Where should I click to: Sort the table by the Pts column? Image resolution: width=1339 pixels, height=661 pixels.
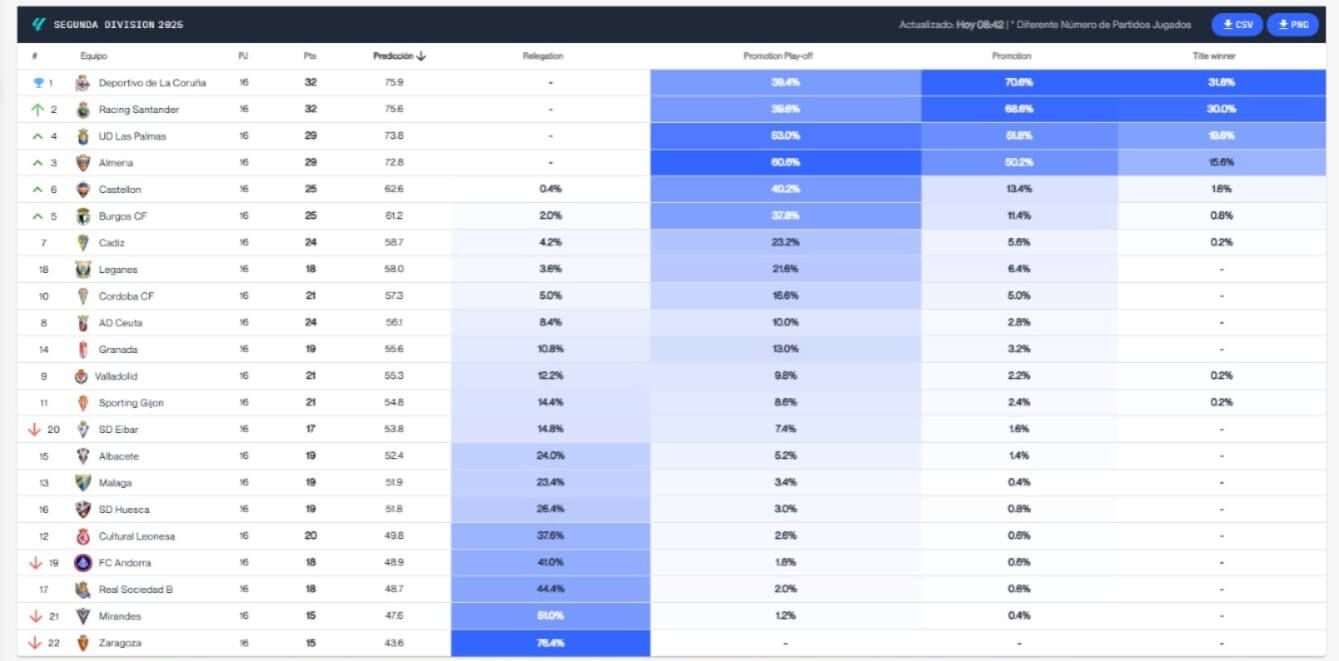click(309, 56)
